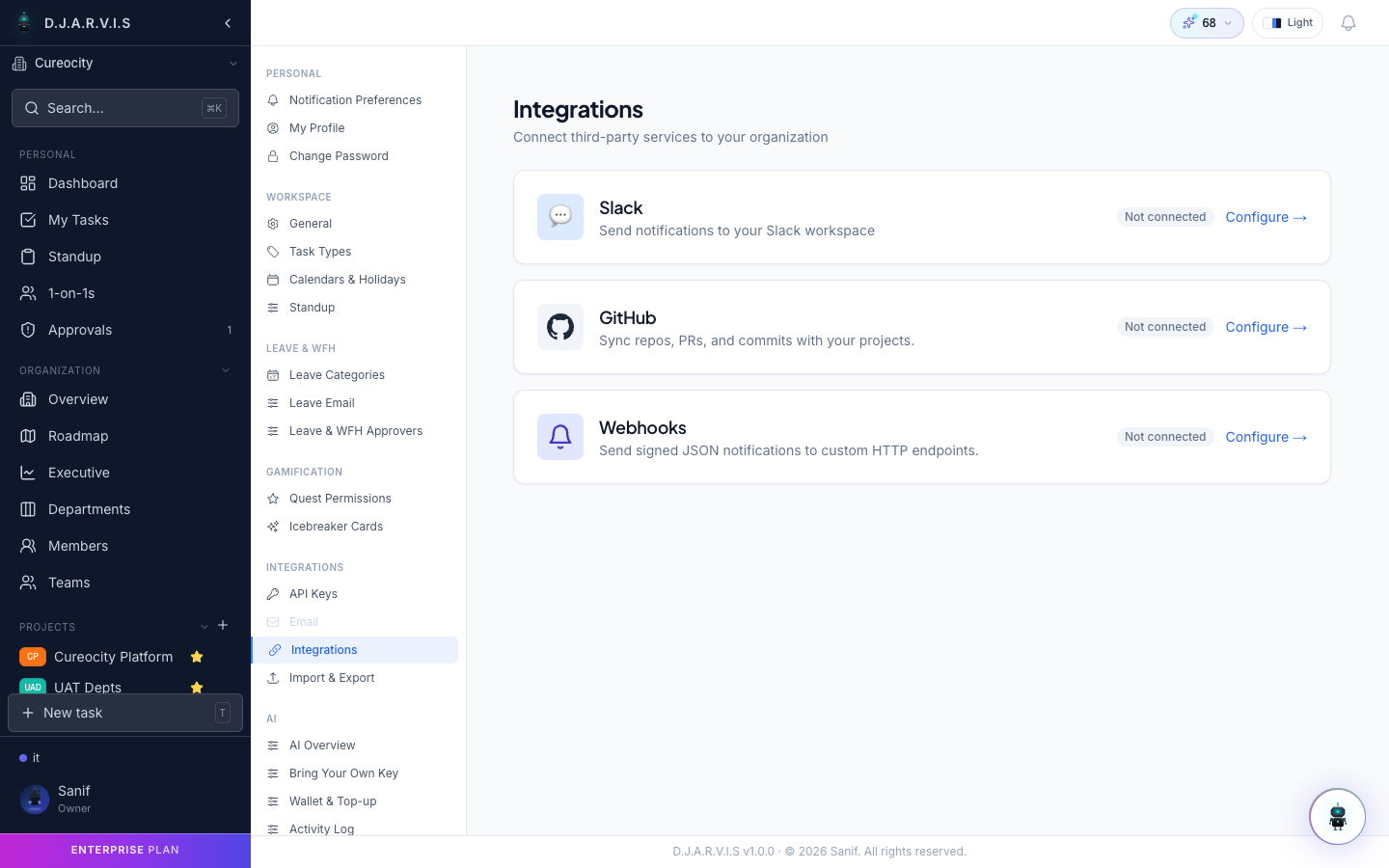Click Slack's Not connected status badge
The image size is (1389, 868).
[1165, 217]
